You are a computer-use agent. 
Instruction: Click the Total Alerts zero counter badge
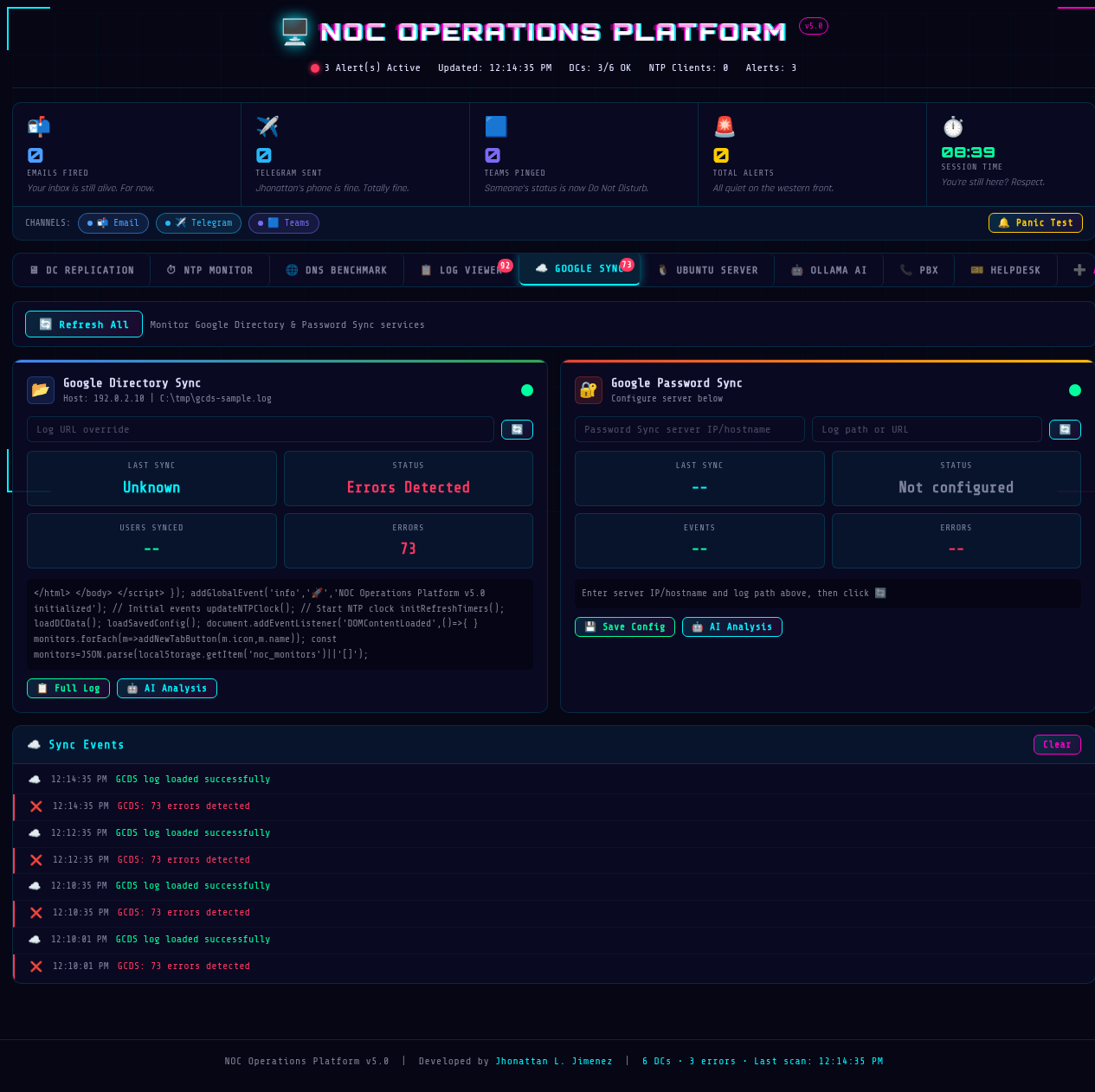tap(721, 156)
